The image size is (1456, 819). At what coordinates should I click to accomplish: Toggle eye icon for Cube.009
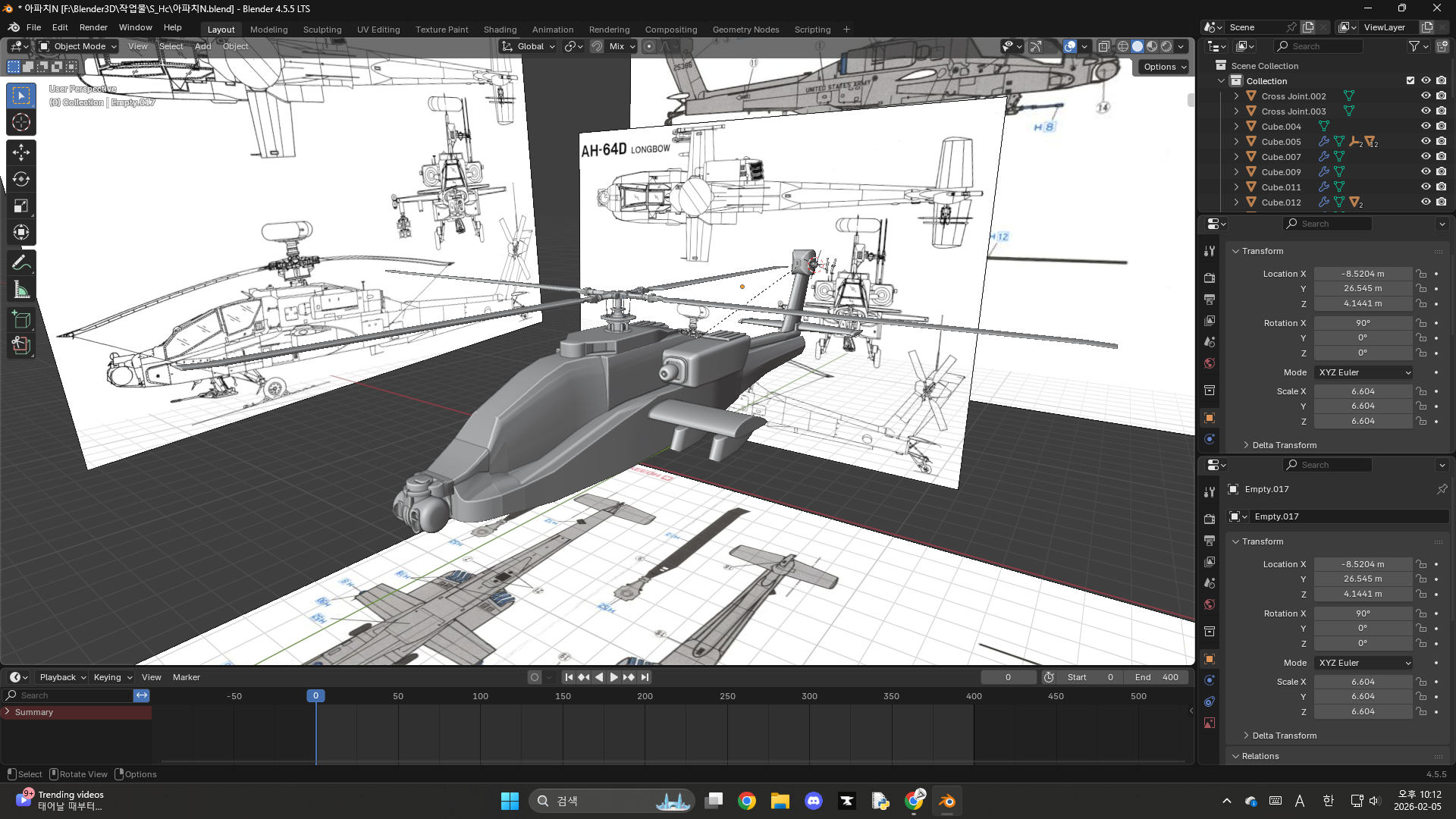[1426, 172]
